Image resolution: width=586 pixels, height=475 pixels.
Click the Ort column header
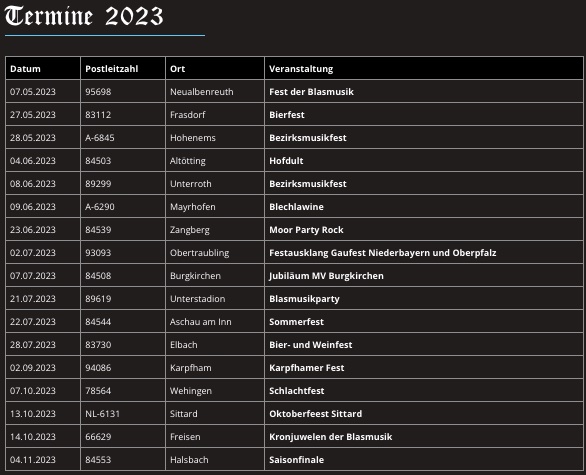[178, 69]
